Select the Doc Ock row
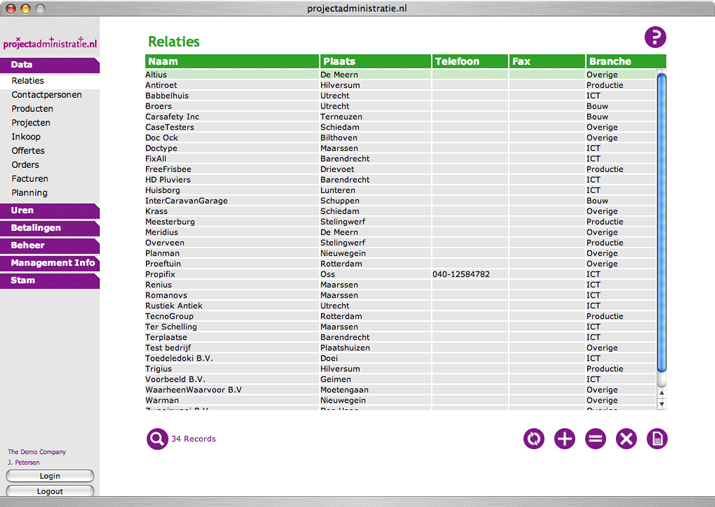The image size is (715, 507). (400, 138)
